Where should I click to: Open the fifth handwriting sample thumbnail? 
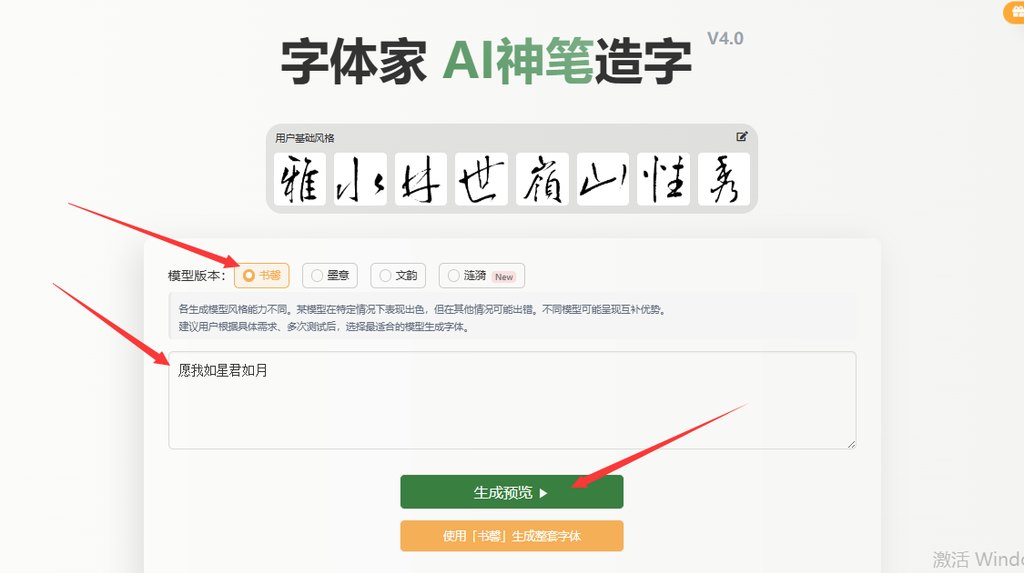tap(543, 179)
